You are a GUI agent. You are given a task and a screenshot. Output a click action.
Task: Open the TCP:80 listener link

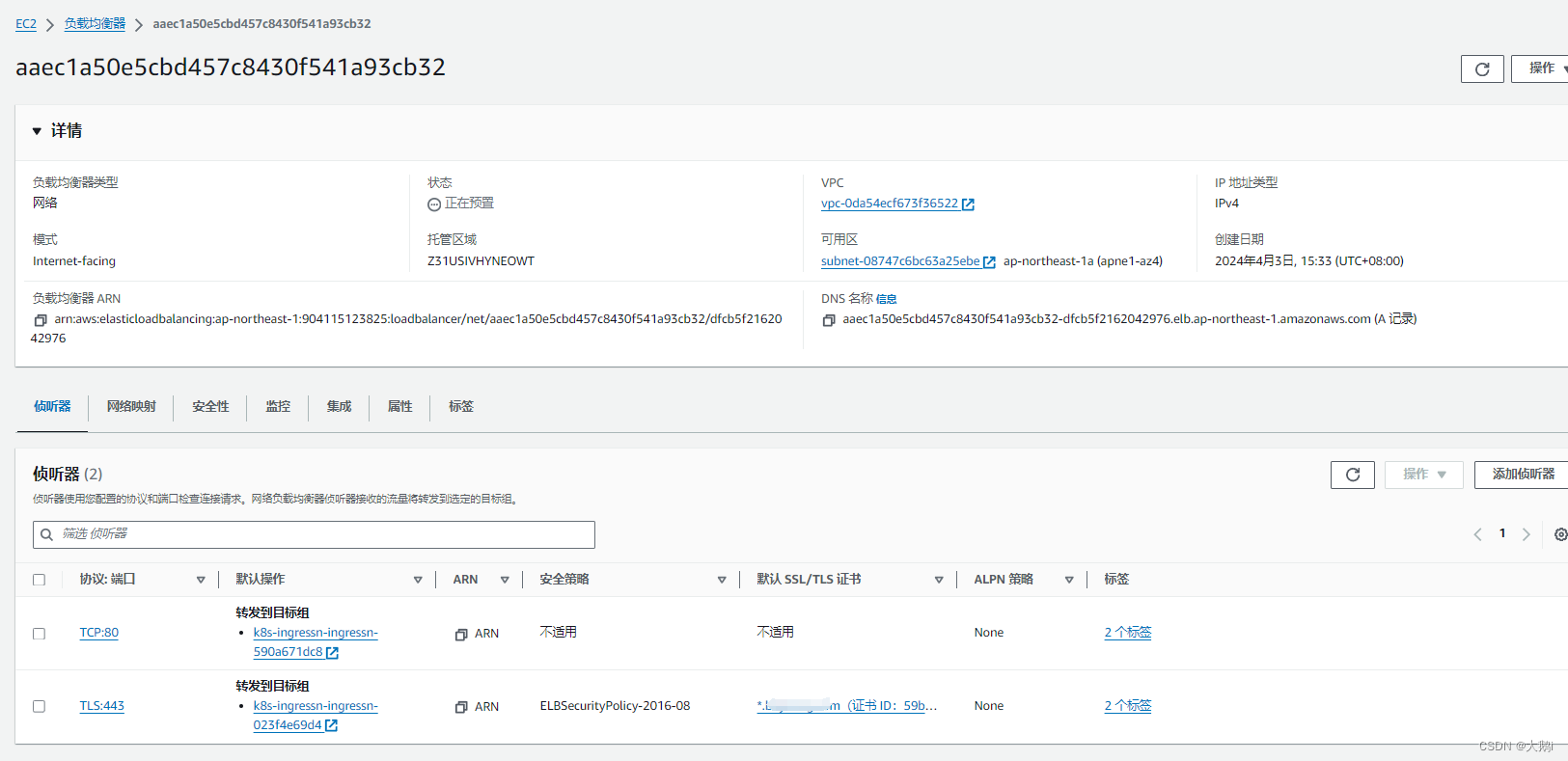click(99, 633)
